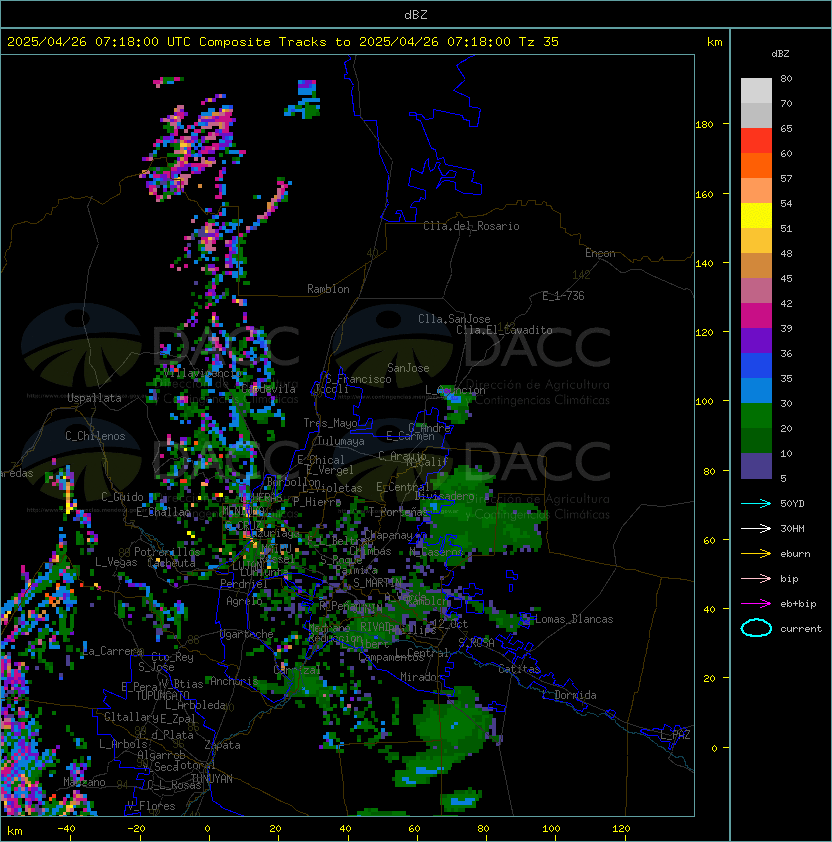Click the -40 km tick on bottom axis
Image resolution: width=832 pixels, height=842 pixels.
point(66,829)
